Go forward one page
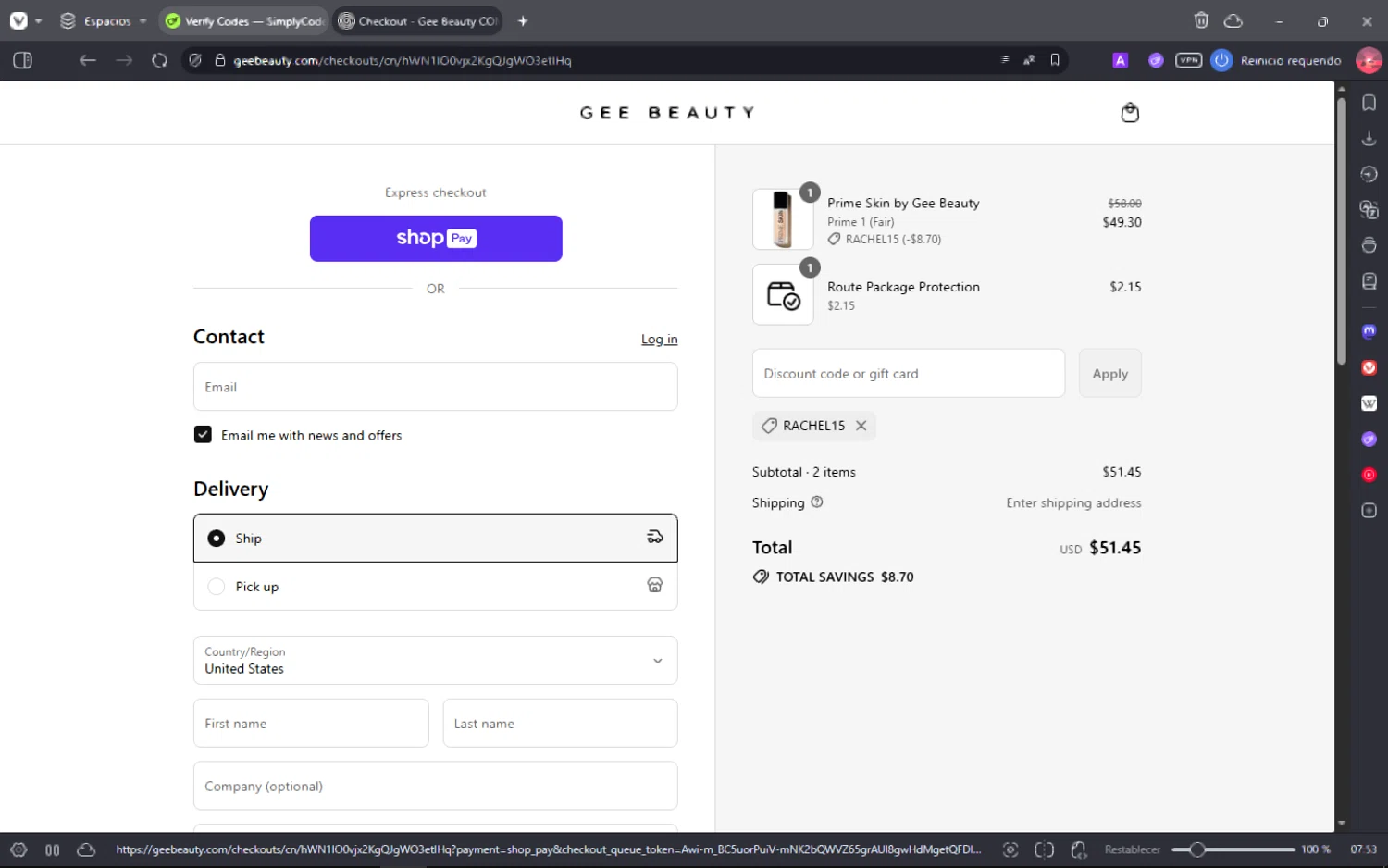 pyautogui.click(x=124, y=60)
